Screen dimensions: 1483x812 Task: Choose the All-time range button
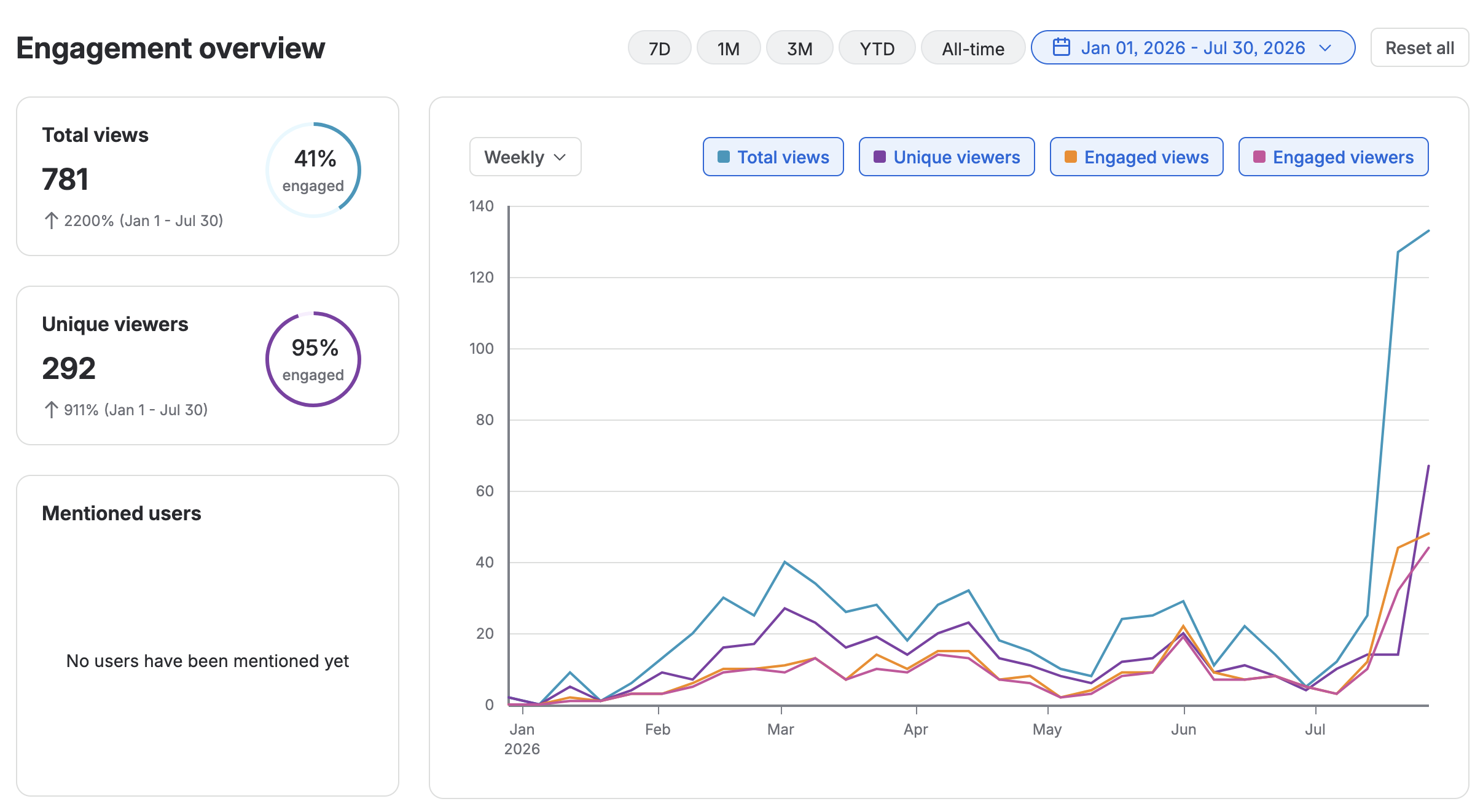[973, 48]
